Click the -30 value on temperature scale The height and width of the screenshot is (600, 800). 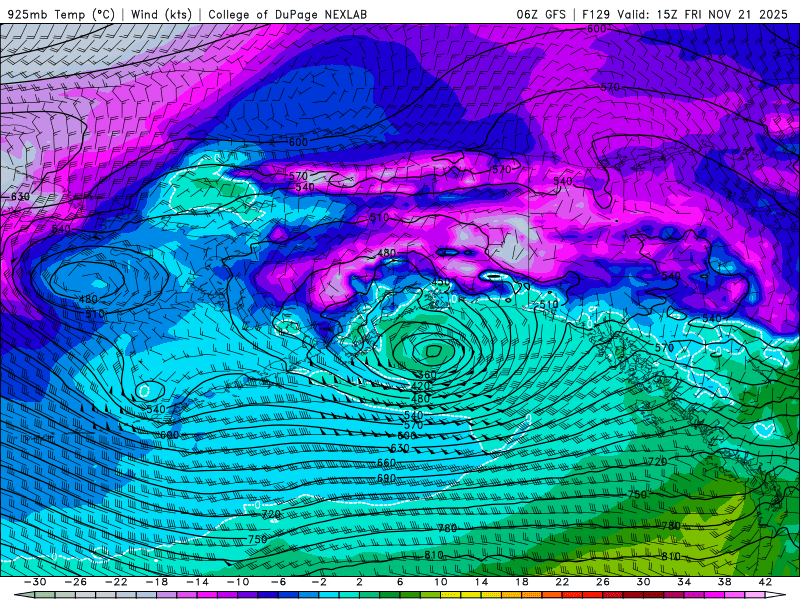pos(35,582)
